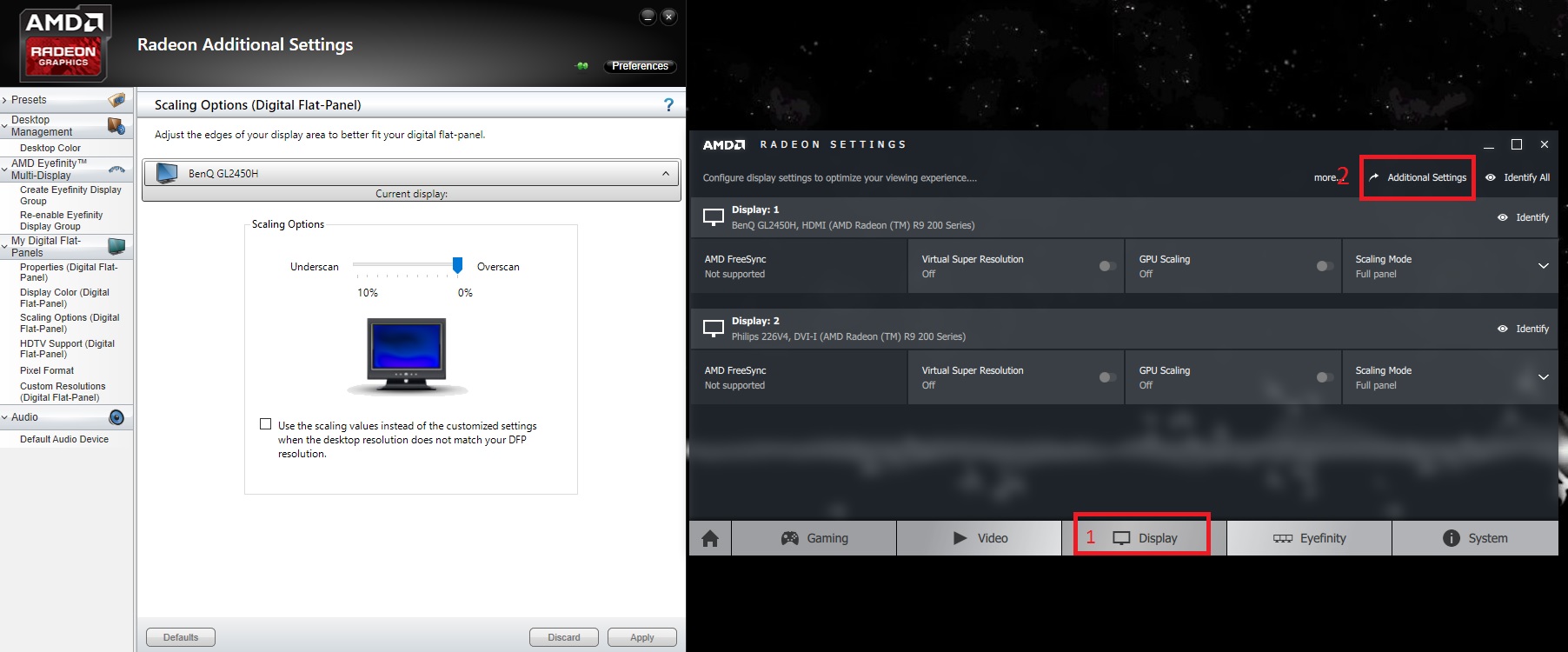Open help with the question mark icon
This screenshot has width=1568, height=652.
pyautogui.click(x=668, y=105)
